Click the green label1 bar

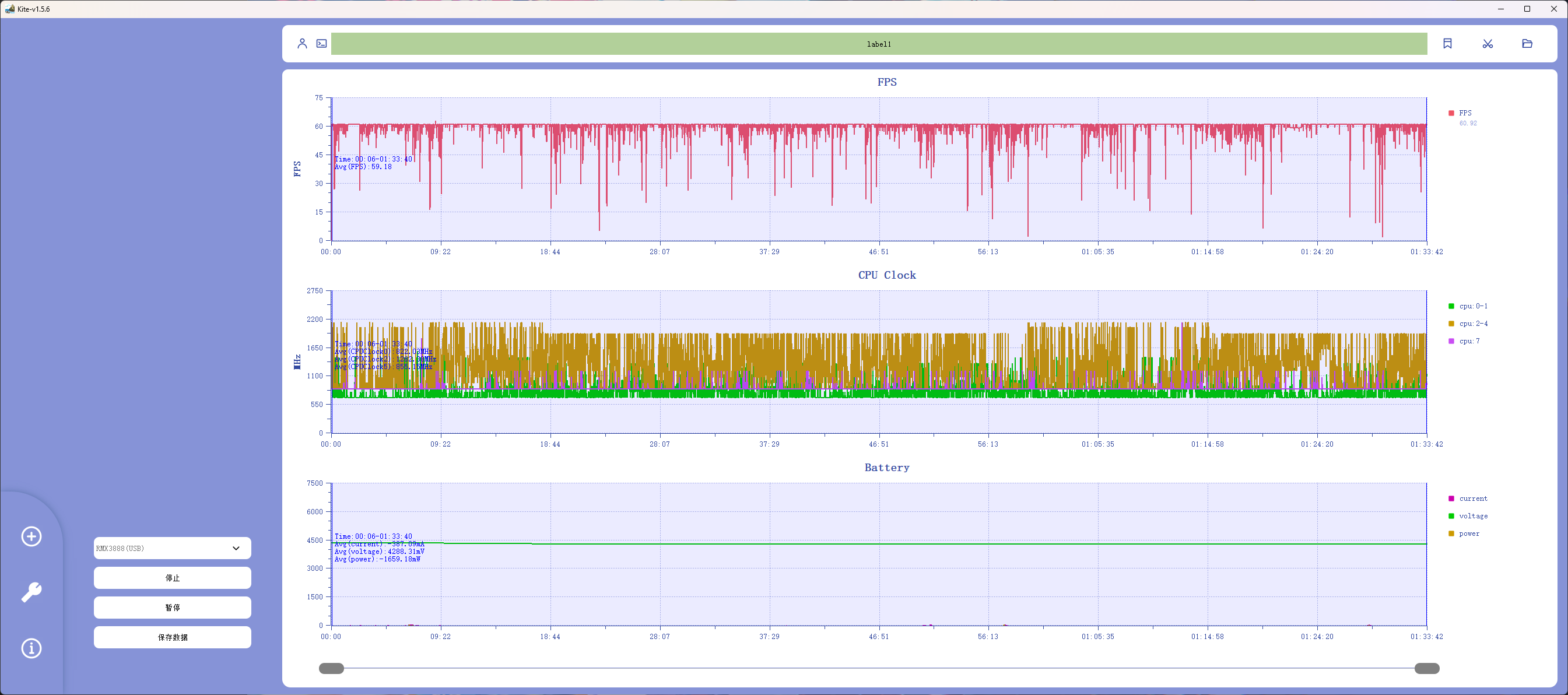[878, 44]
